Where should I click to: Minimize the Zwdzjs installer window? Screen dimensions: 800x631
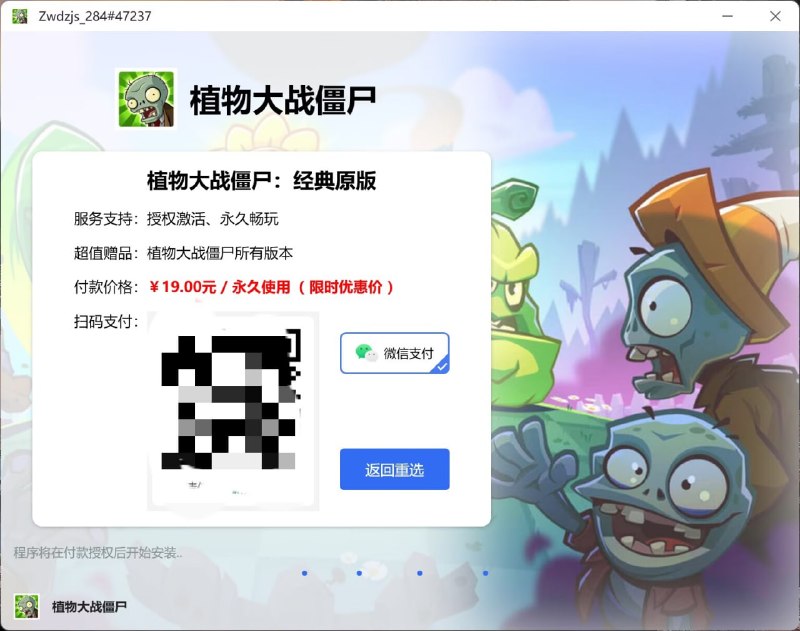coord(728,16)
